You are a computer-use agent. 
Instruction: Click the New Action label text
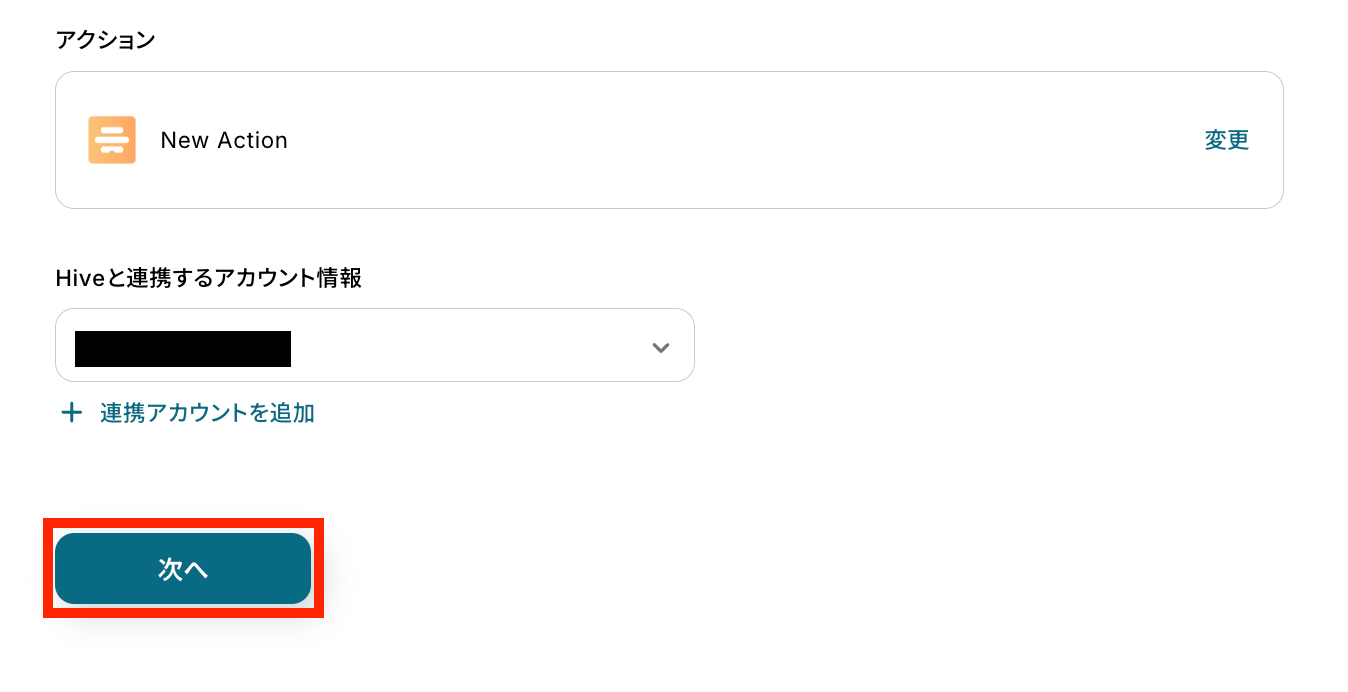point(224,140)
